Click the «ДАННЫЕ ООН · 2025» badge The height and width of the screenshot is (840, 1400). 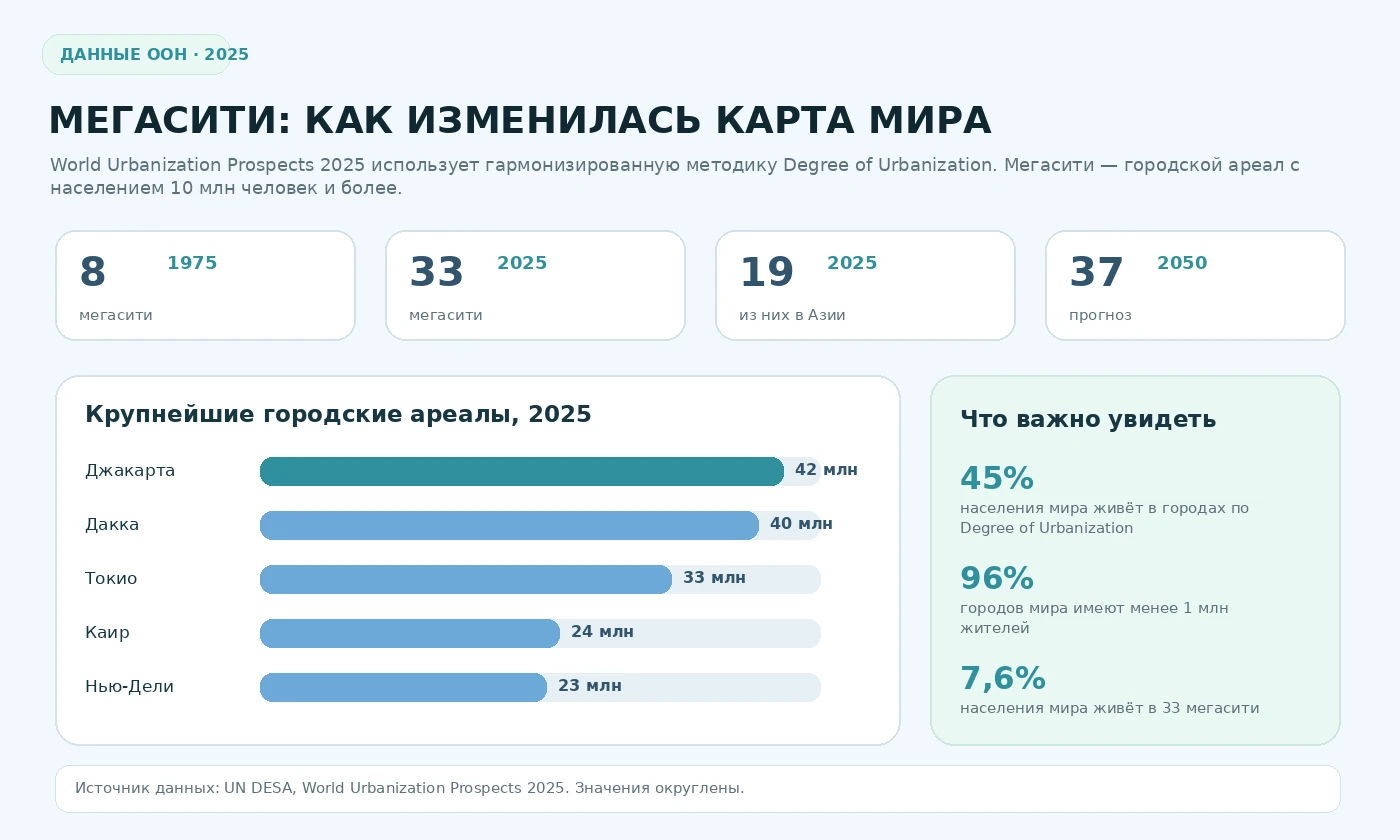[136, 55]
